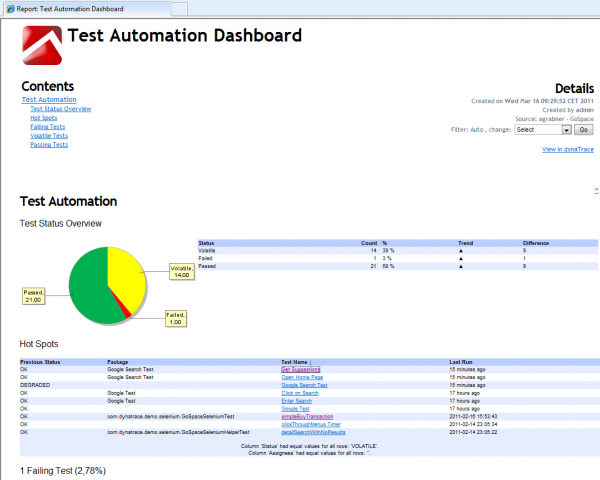Click the Count column header

click(369, 243)
